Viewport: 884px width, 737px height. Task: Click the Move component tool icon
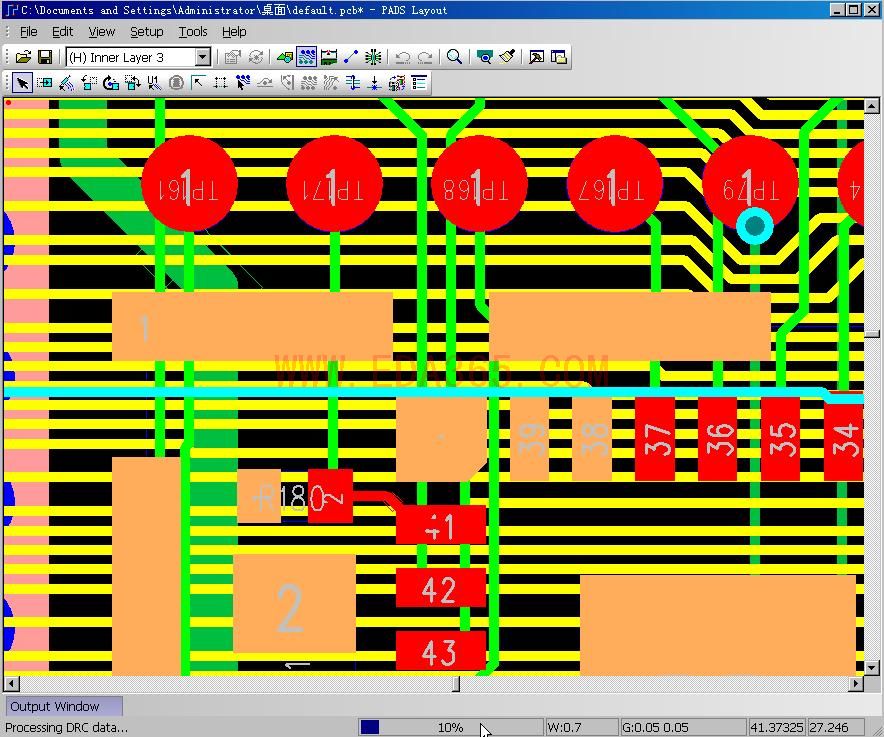(45, 83)
